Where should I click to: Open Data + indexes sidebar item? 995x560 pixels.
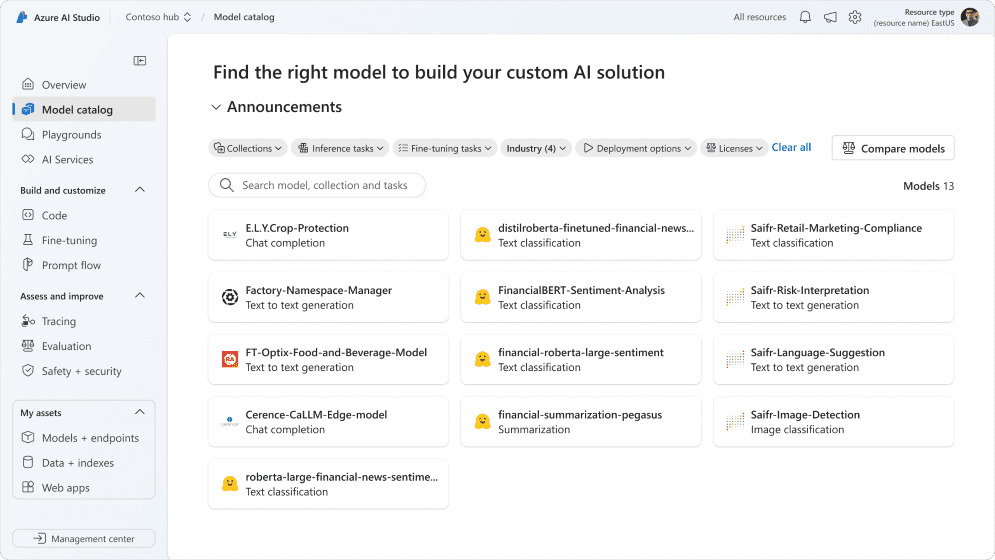pos(84,463)
